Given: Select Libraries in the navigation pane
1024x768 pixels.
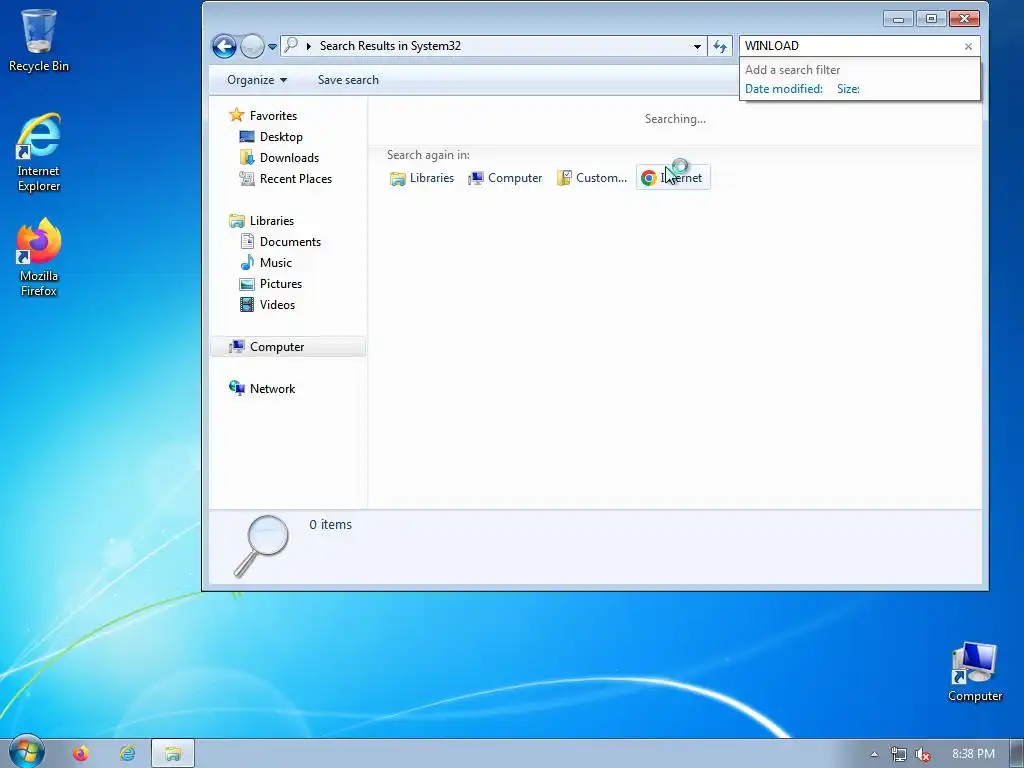Looking at the screenshot, I should (272, 221).
